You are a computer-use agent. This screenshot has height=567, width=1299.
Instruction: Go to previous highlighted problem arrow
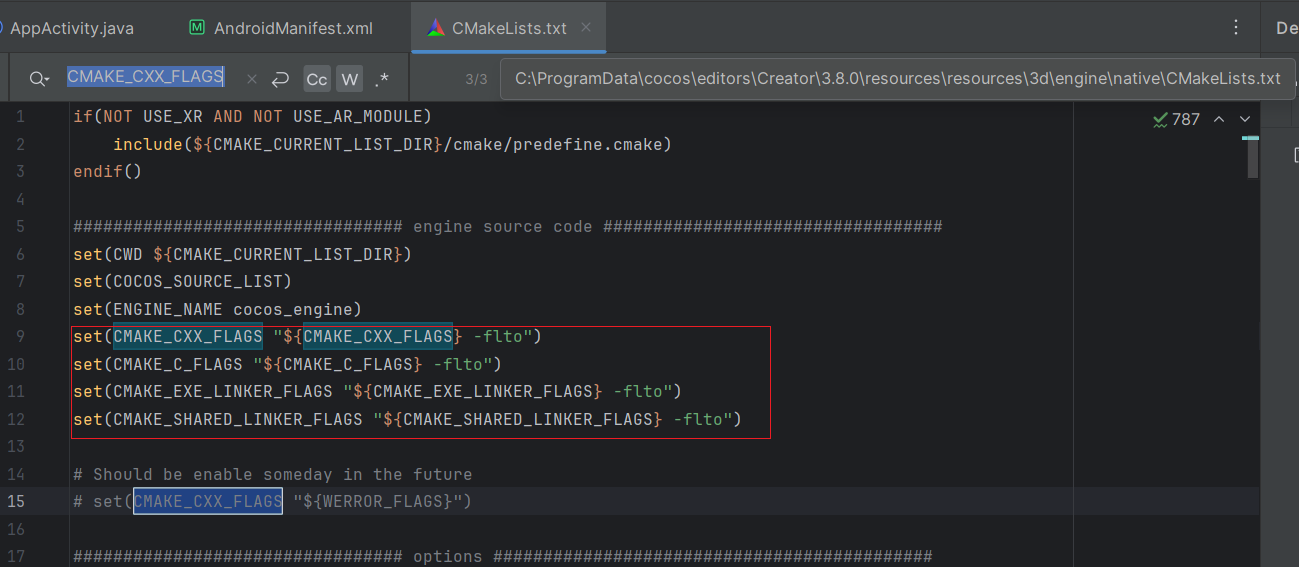pyautogui.click(x=1219, y=119)
